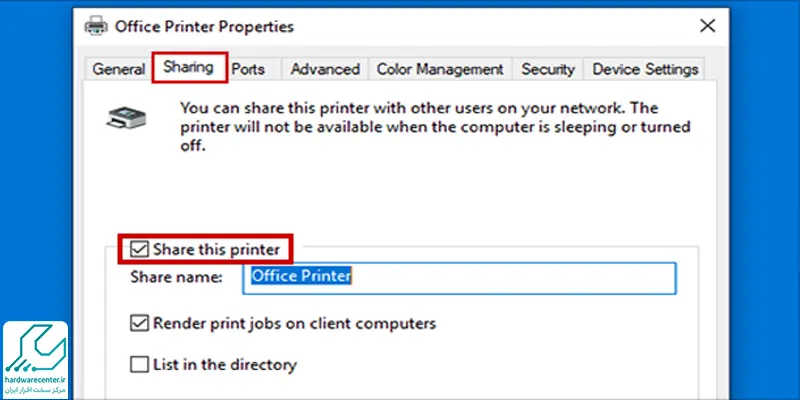Image resolution: width=800 pixels, height=400 pixels.
Task: Enable List in the directory checkbox
Action: point(139,365)
